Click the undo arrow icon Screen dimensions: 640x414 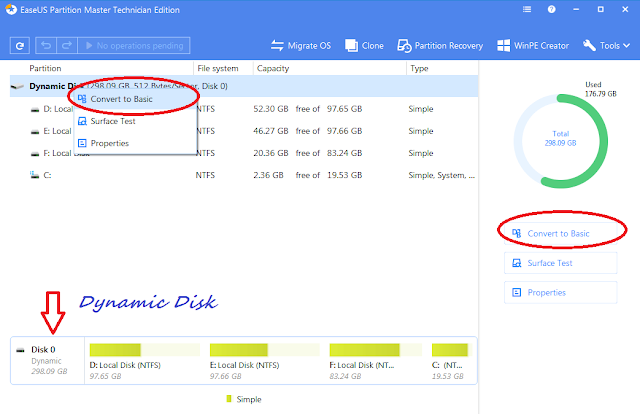tap(46, 45)
